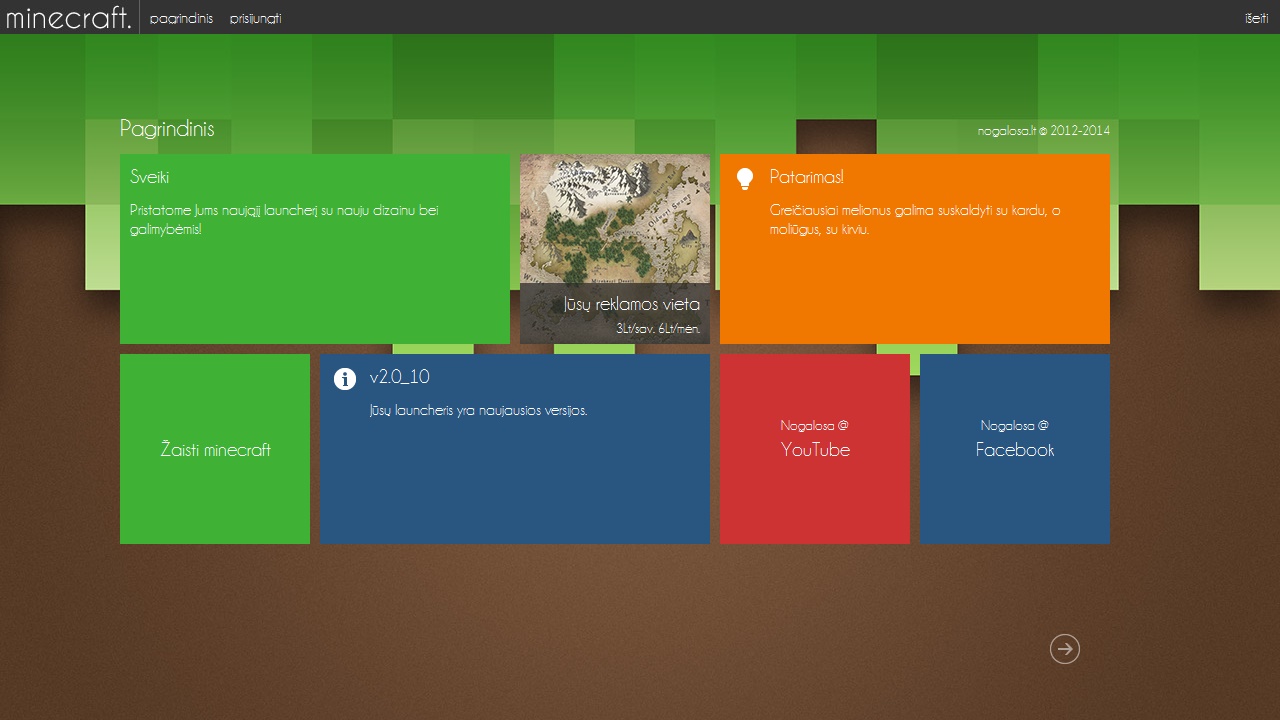Click the Patarimas! heading
1280x720 pixels.
[x=806, y=177]
